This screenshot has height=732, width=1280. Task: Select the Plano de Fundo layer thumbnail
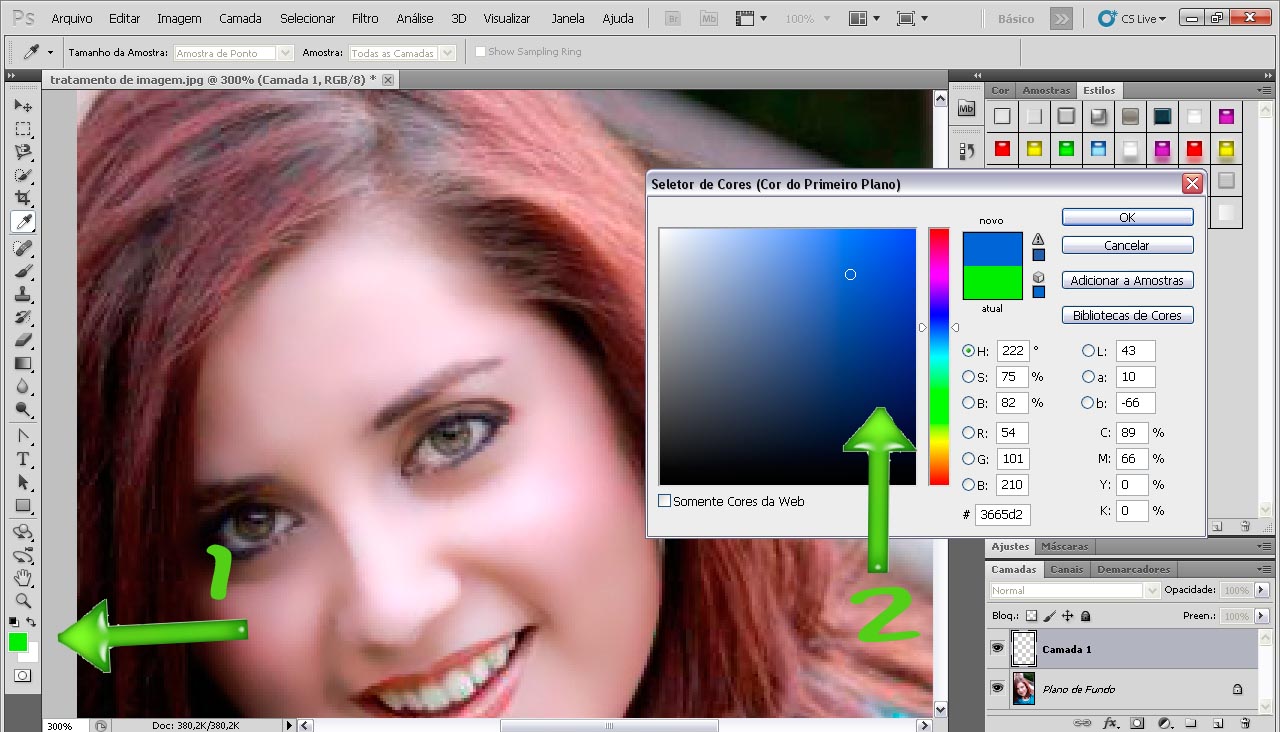point(1024,689)
